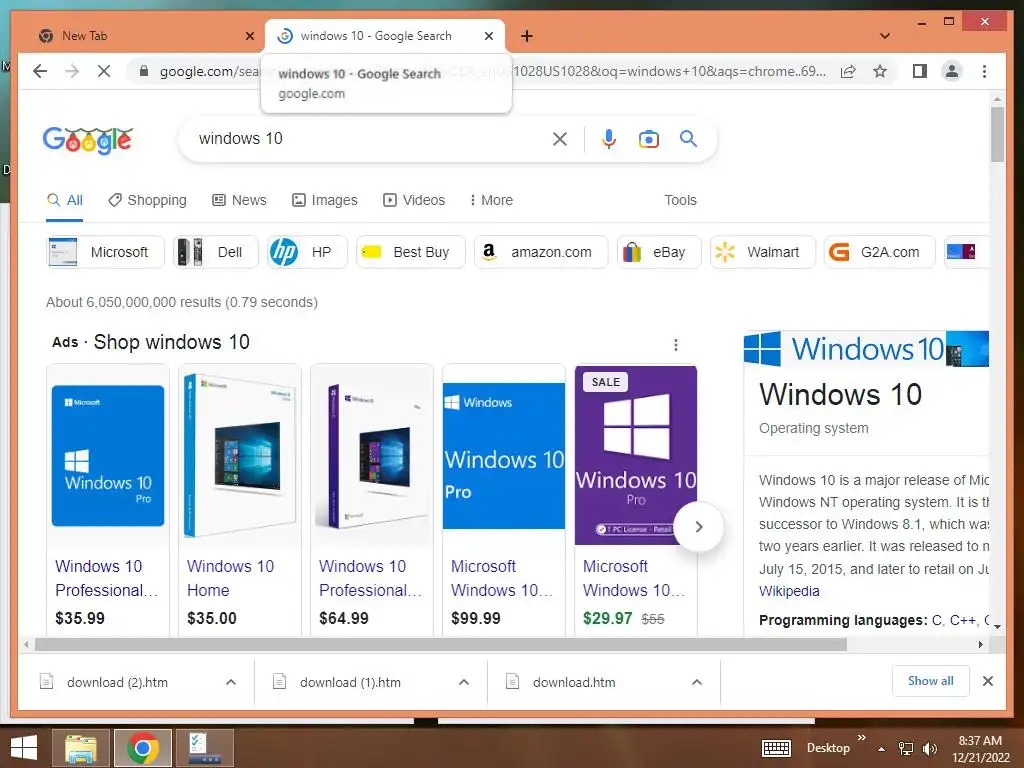This screenshot has height=768, width=1024.
Task: Share this page via address bar icon
Action: pos(848,71)
